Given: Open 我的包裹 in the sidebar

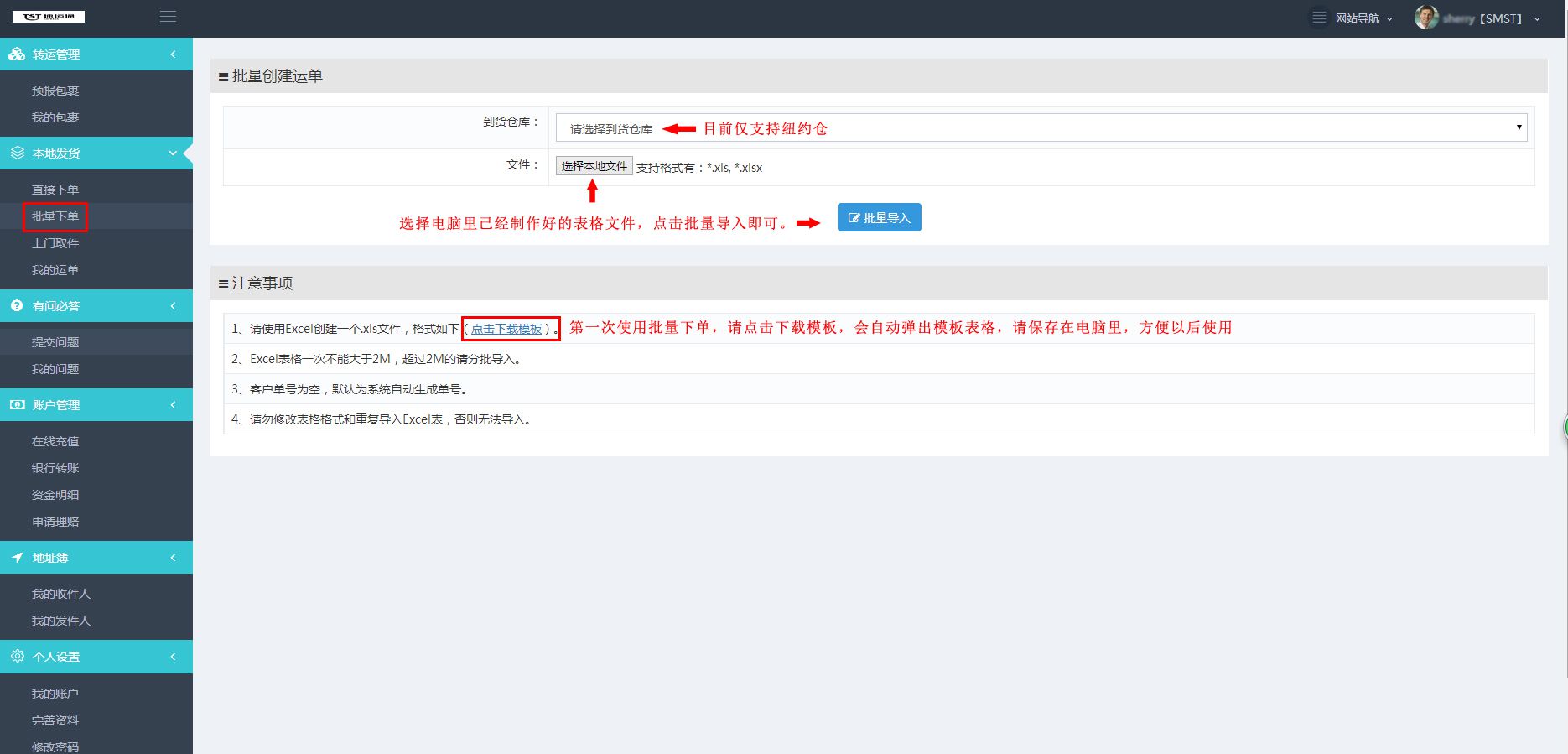Looking at the screenshot, I should [55, 117].
